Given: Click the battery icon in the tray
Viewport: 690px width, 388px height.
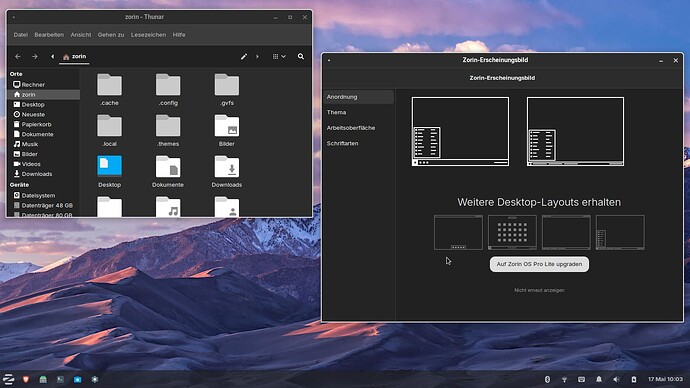Looking at the screenshot, I should [x=634, y=379].
